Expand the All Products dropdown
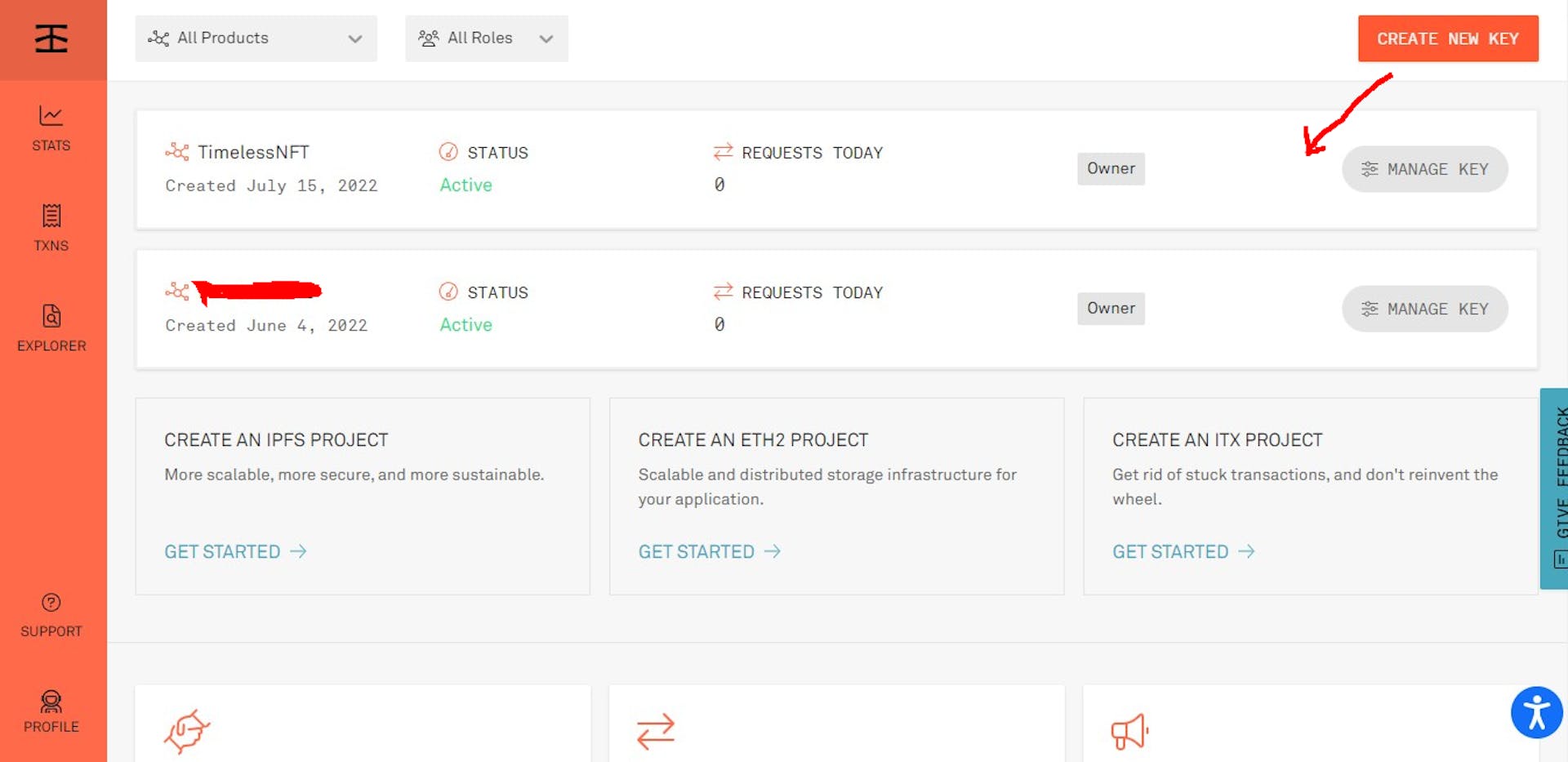The width and height of the screenshot is (1568, 762). (x=256, y=38)
